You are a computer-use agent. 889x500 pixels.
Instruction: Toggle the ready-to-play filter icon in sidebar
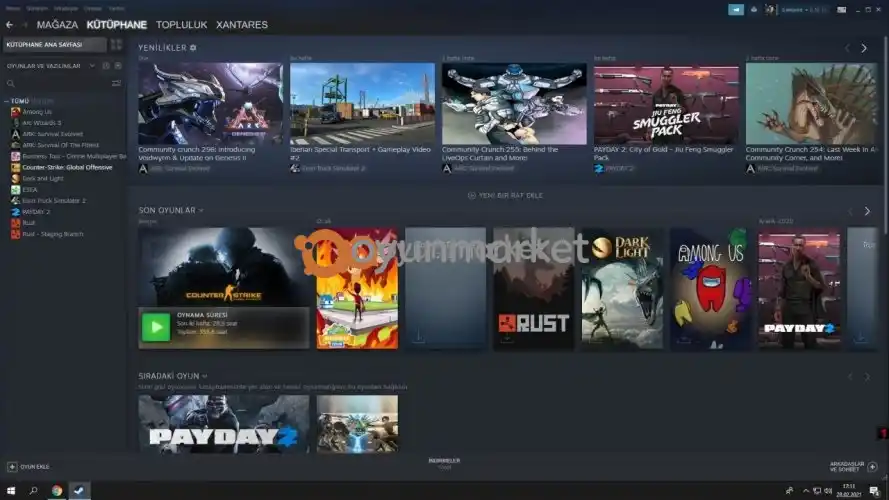[x=118, y=66]
